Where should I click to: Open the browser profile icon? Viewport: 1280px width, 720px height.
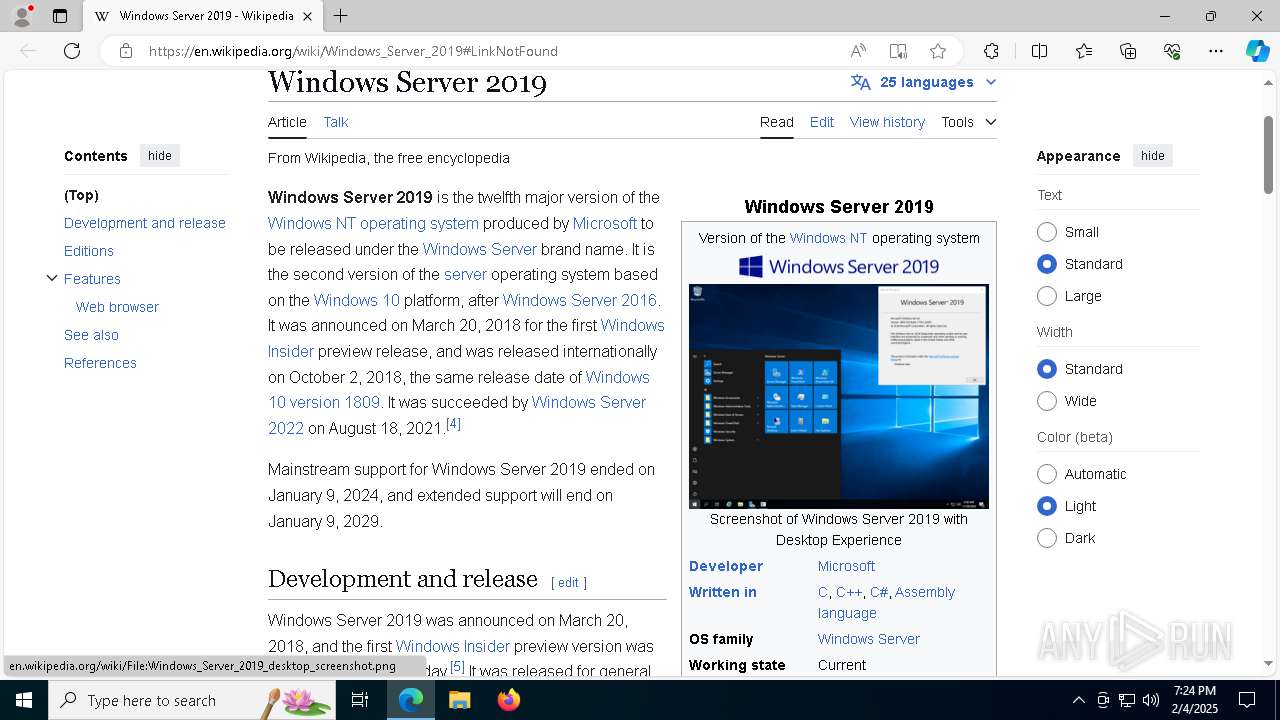(x=22, y=16)
